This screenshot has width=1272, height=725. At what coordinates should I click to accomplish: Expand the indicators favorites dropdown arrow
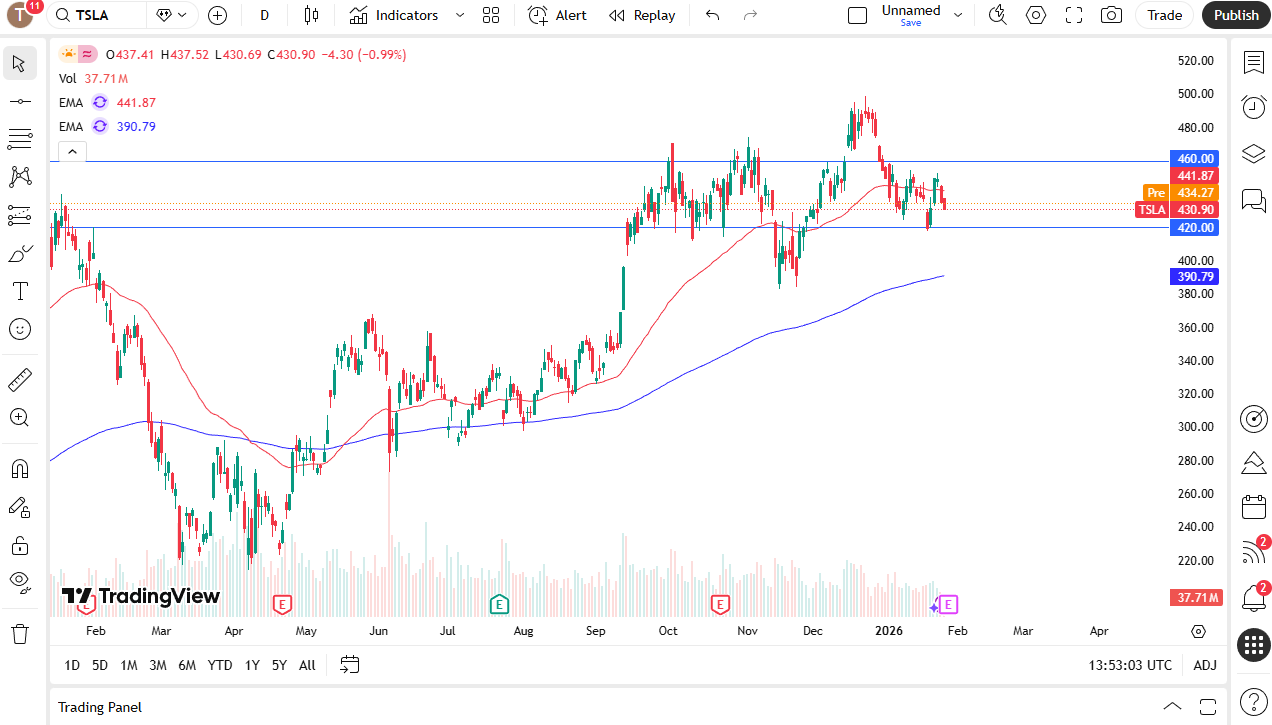[x=460, y=15]
